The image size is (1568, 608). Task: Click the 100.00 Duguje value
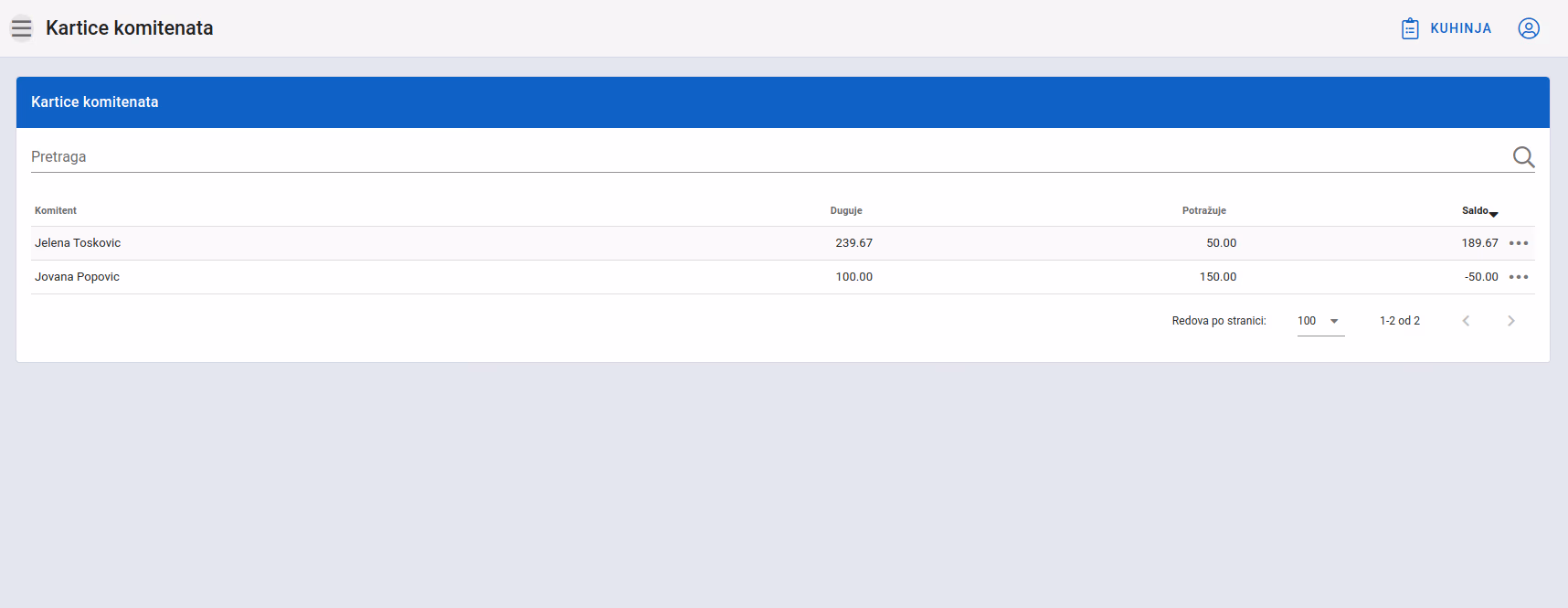click(854, 277)
